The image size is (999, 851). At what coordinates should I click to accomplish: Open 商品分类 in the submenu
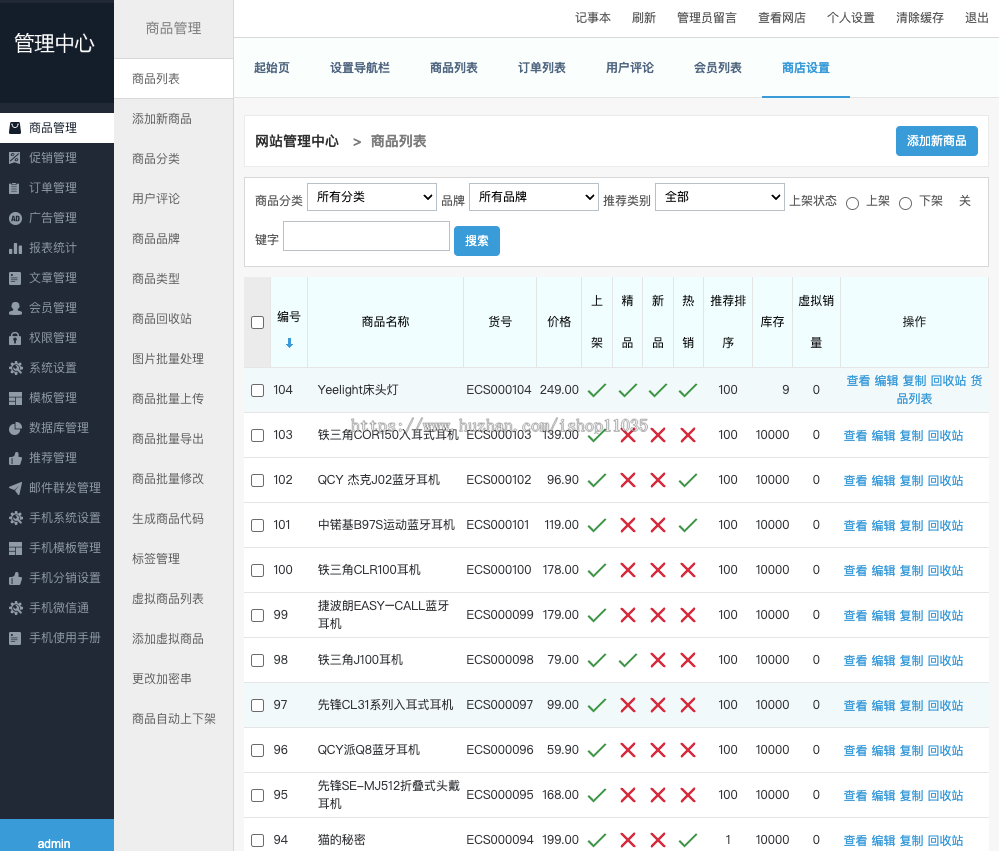point(156,159)
